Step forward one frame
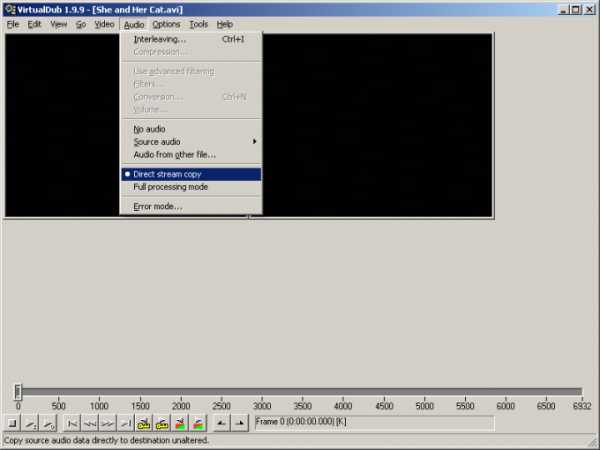Image resolution: width=600 pixels, height=450 pixels. (108, 424)
